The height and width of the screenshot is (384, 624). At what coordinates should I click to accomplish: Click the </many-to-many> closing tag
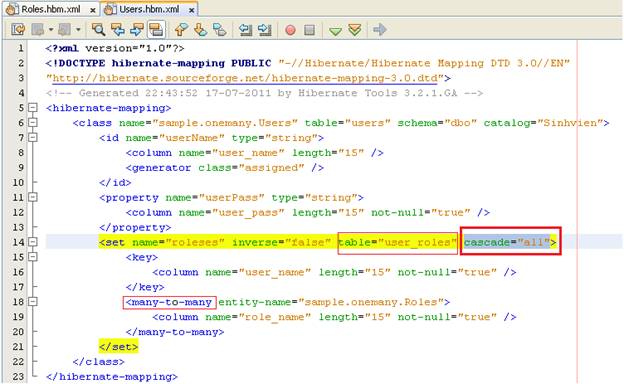[175, 332]
